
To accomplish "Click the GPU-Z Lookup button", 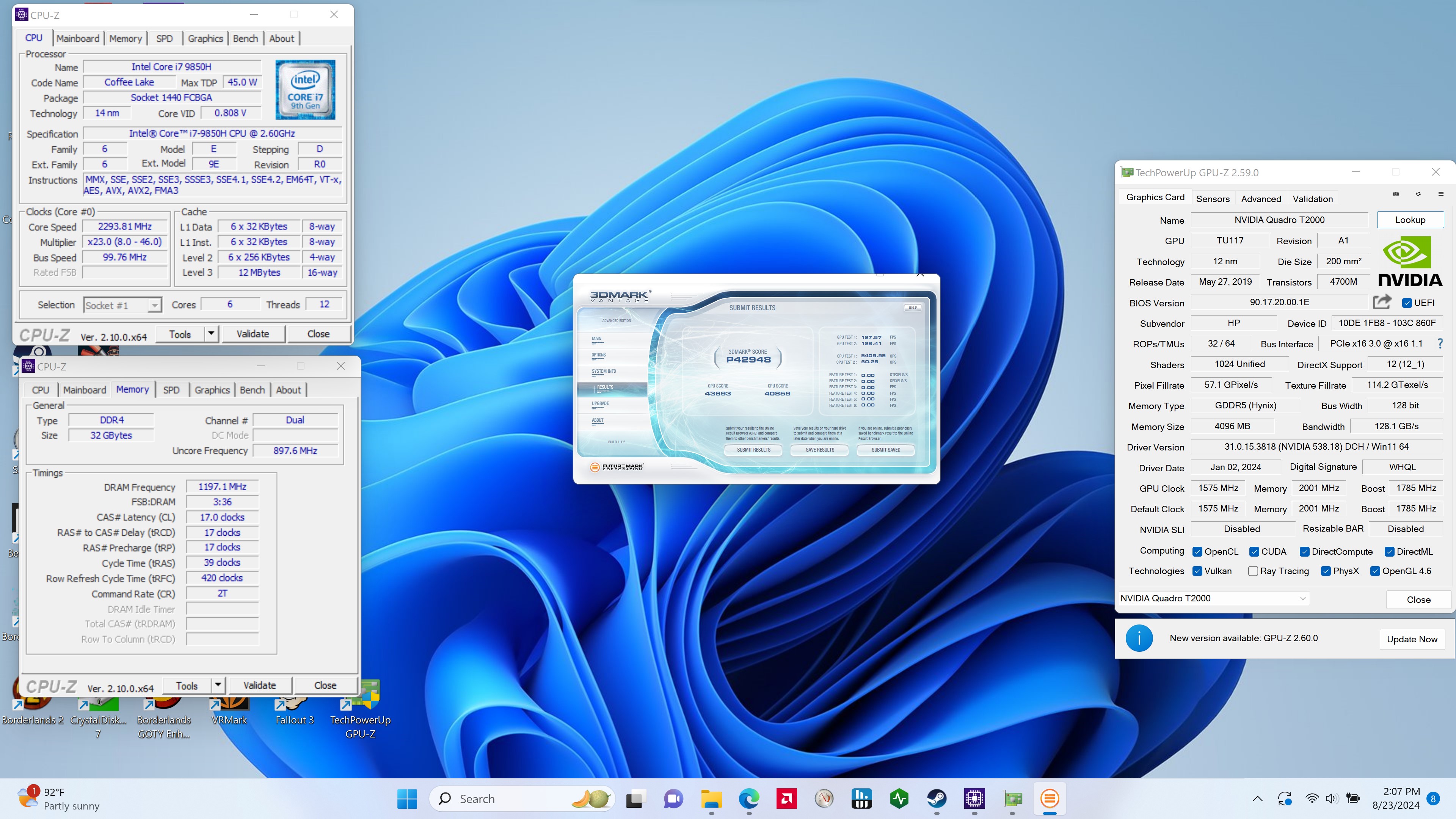I will click(x=1410, y=220).
